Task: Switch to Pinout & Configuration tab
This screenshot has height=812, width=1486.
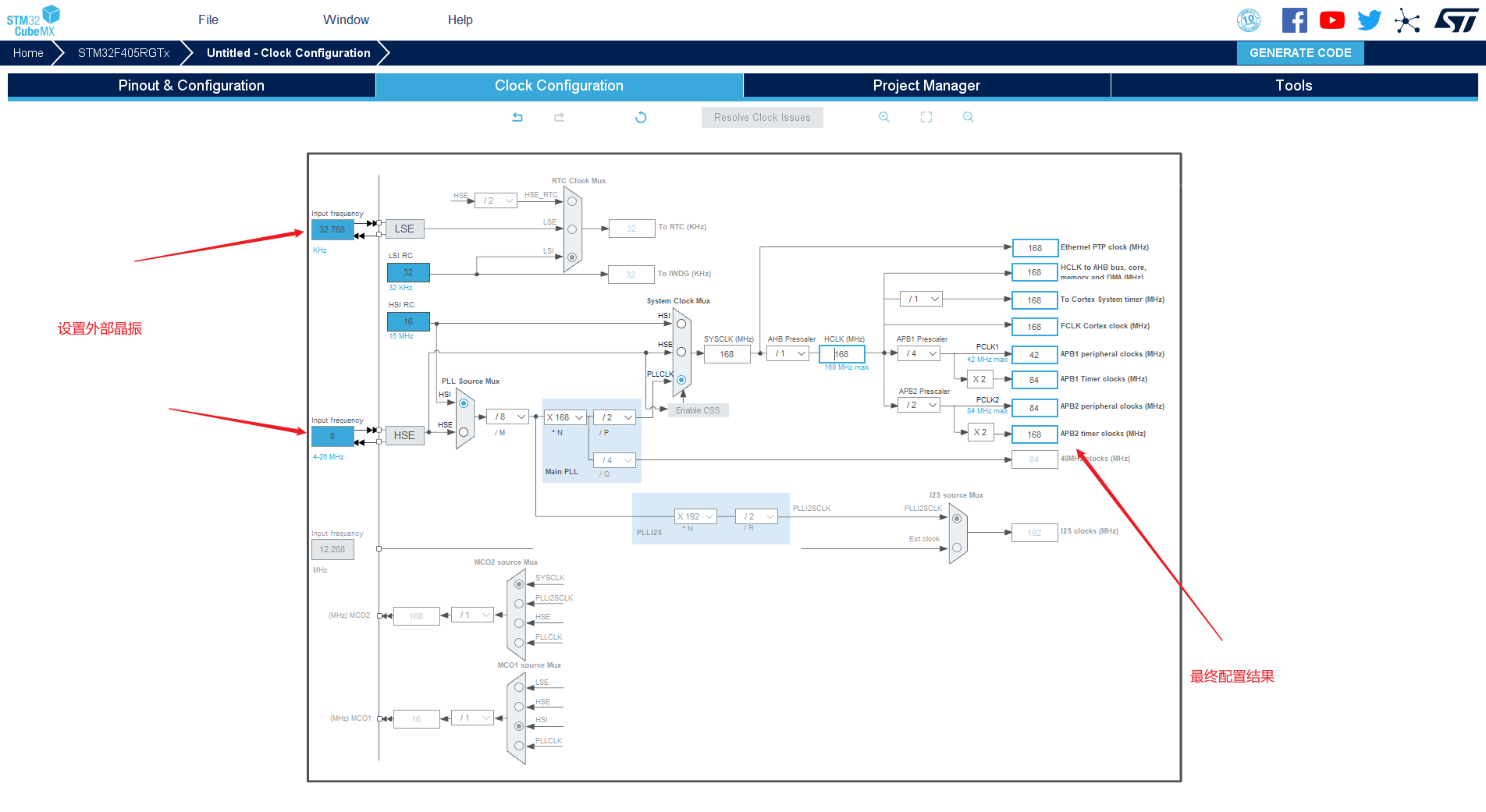Action: pyautogui.click(x=191, y=86)
